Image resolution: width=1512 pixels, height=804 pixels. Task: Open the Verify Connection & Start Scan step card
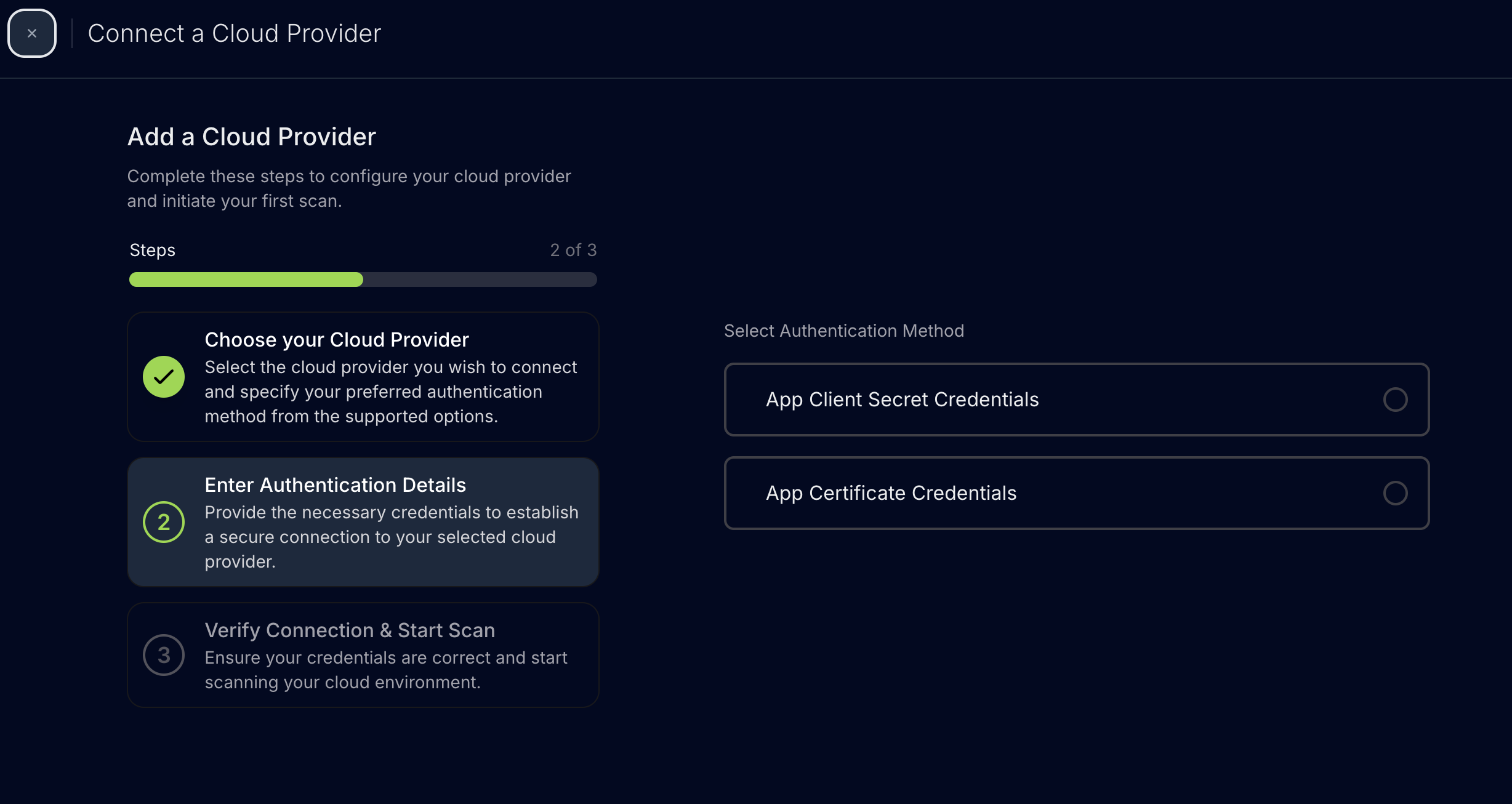pos(363,654)
